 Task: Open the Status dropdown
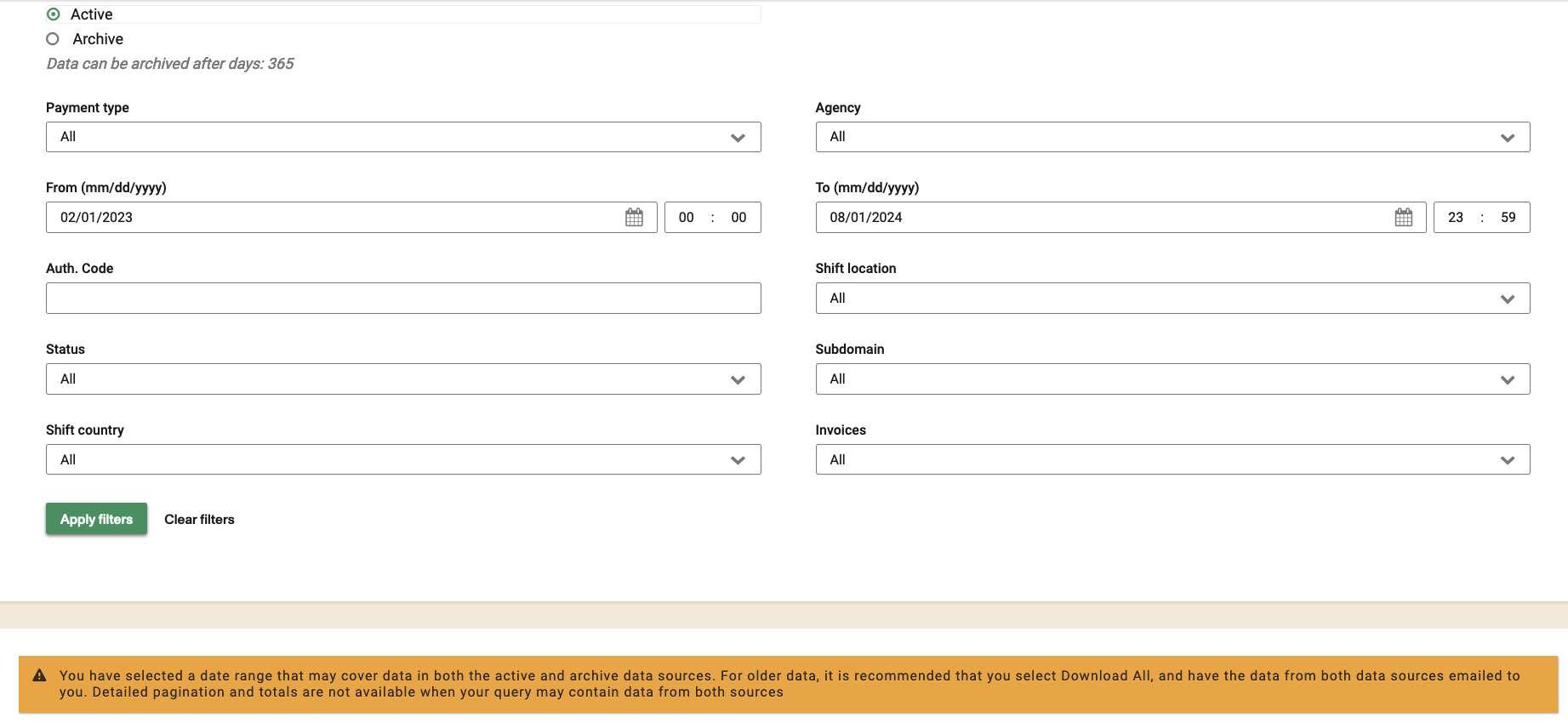(x=403, y=379)
